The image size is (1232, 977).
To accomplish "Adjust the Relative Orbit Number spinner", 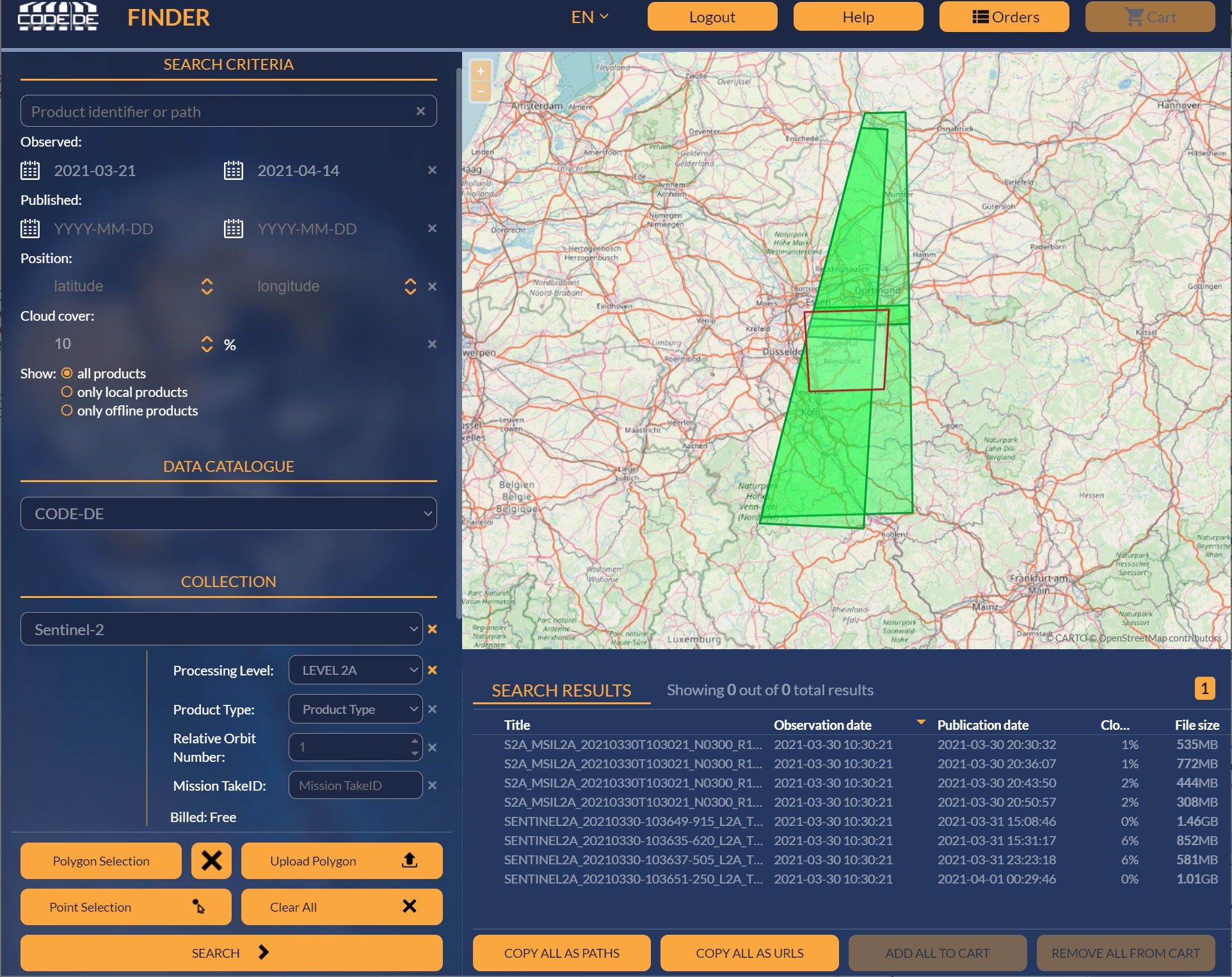I will [415, 747].
